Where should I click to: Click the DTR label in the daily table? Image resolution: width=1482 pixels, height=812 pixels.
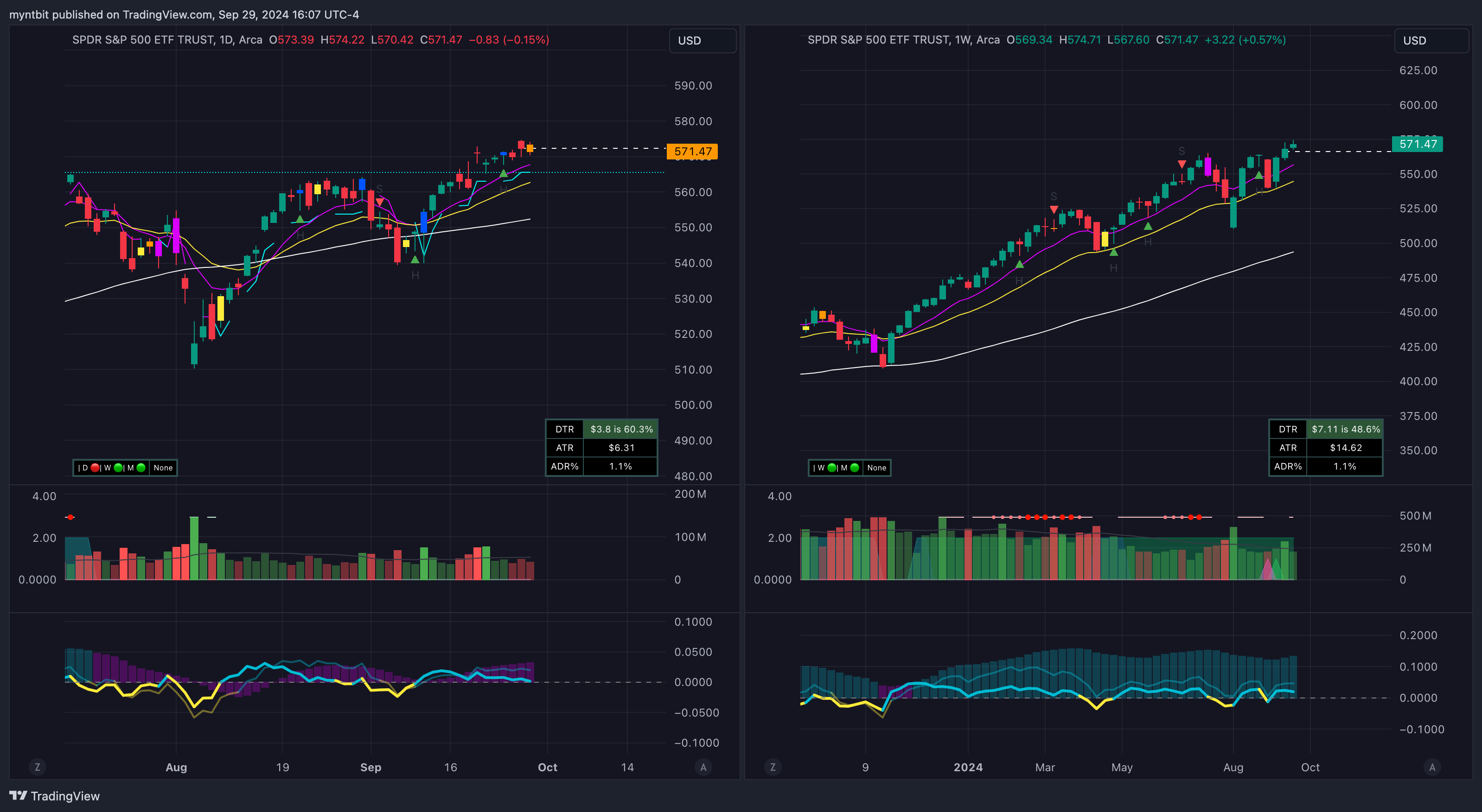point(564,429)
